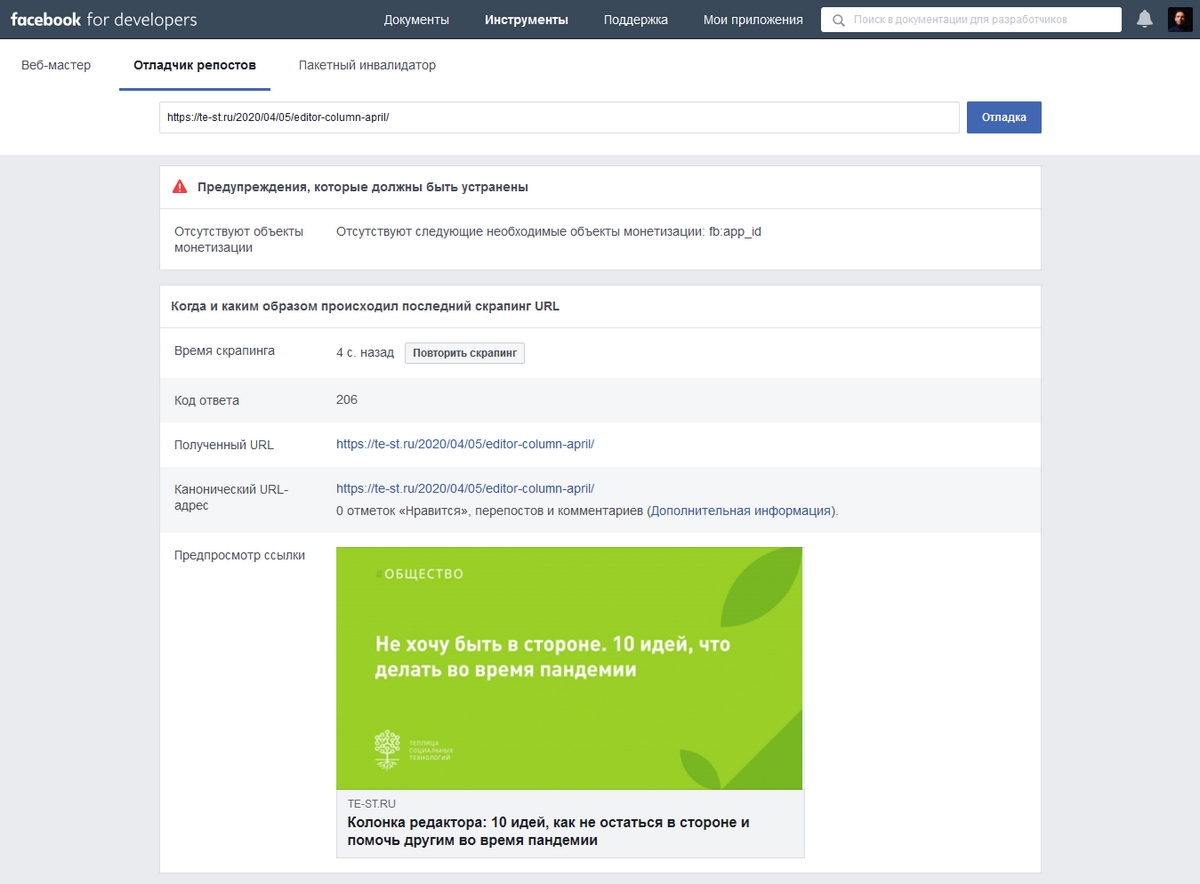This screenshot has width=1200, height=884.
Task: Open the notifications bell in the top bar
Action: pos(1144,18)
